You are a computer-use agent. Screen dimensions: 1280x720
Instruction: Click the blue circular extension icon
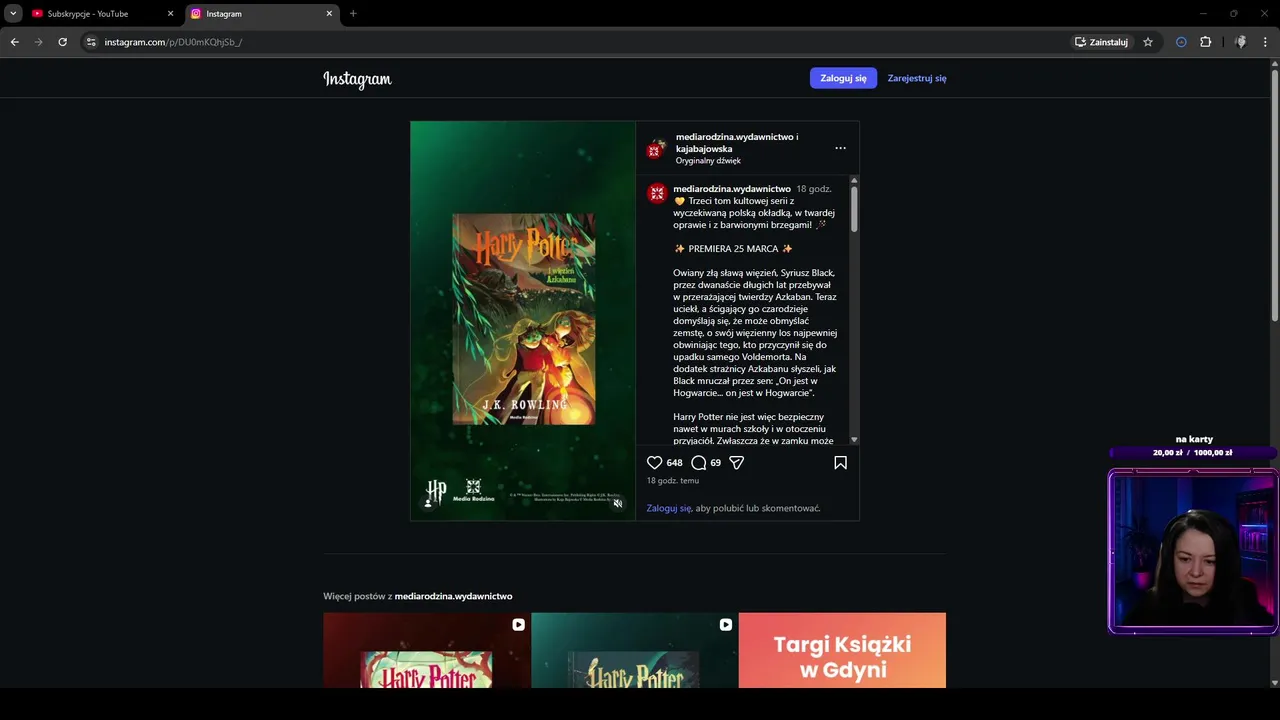tap(1181, 42)
